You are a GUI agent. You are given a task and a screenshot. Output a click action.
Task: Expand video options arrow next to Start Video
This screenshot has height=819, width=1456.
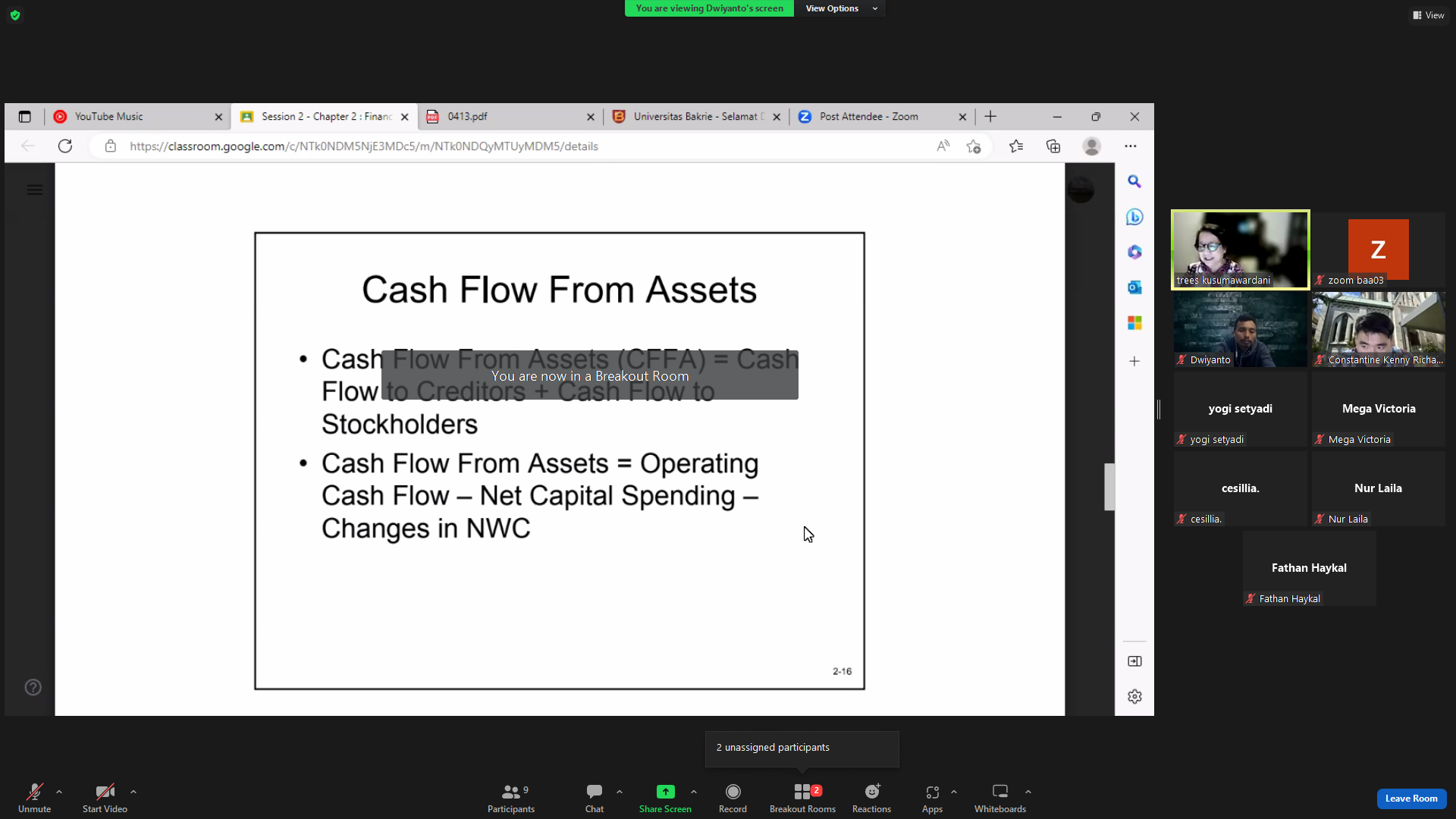133,792
